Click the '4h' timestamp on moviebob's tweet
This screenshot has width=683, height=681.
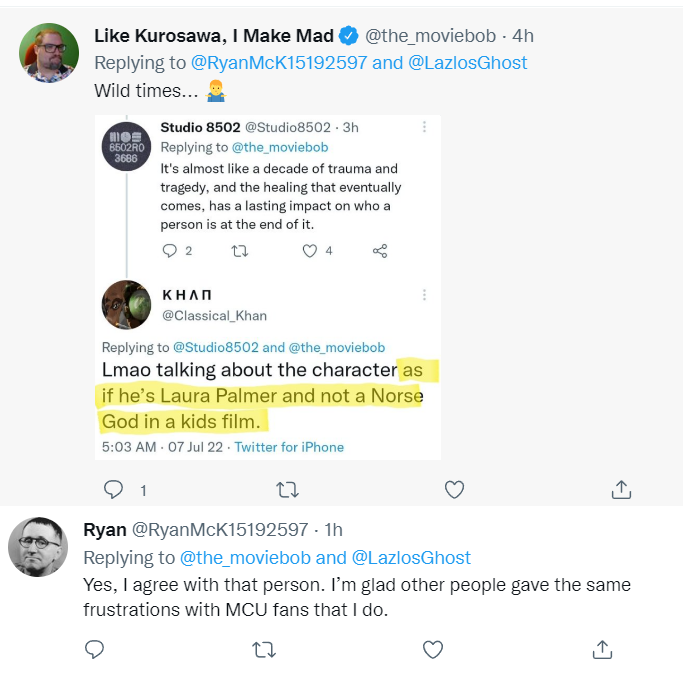pos(522,36)
